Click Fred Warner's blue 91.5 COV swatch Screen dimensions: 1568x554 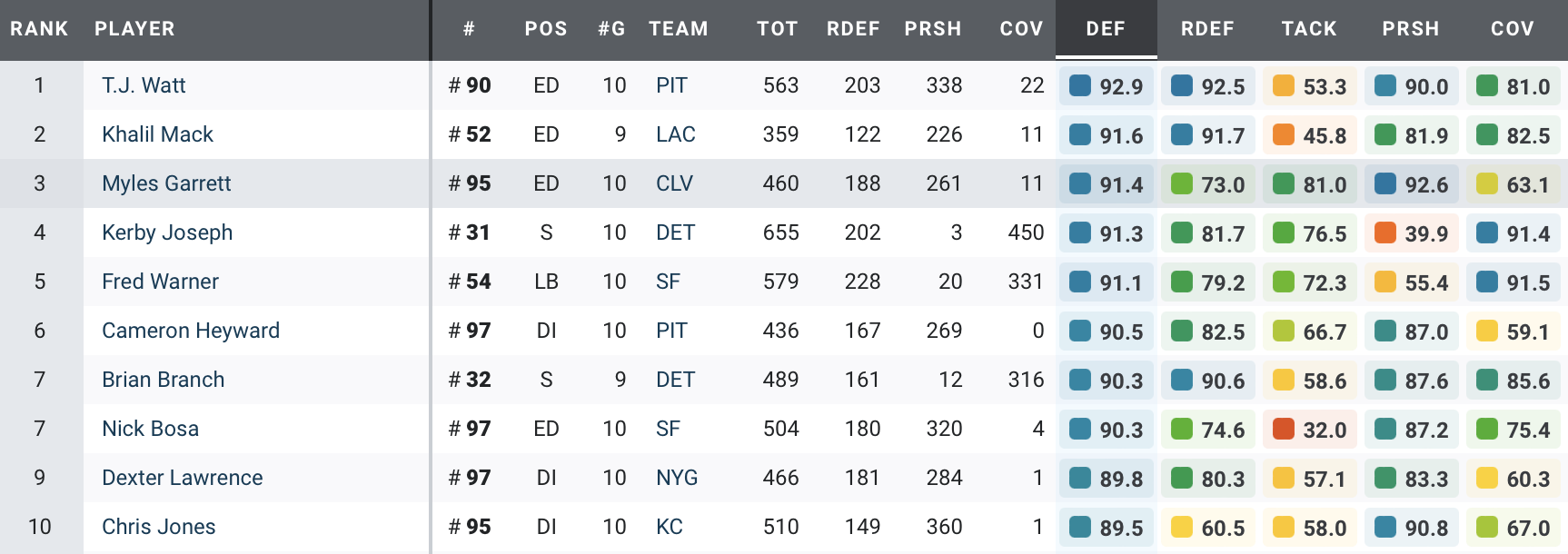tap(1487, 282)
